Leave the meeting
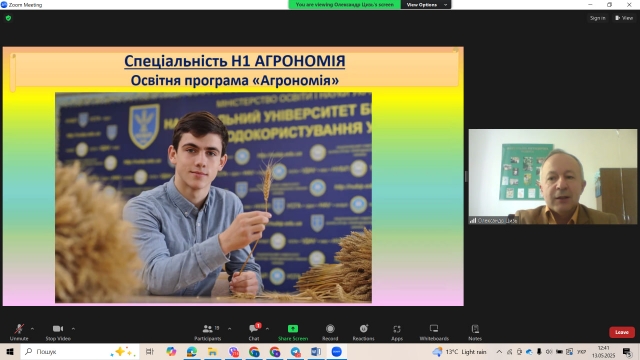Image resolution: width=640 pixels, height=360 pixels. 622,332
